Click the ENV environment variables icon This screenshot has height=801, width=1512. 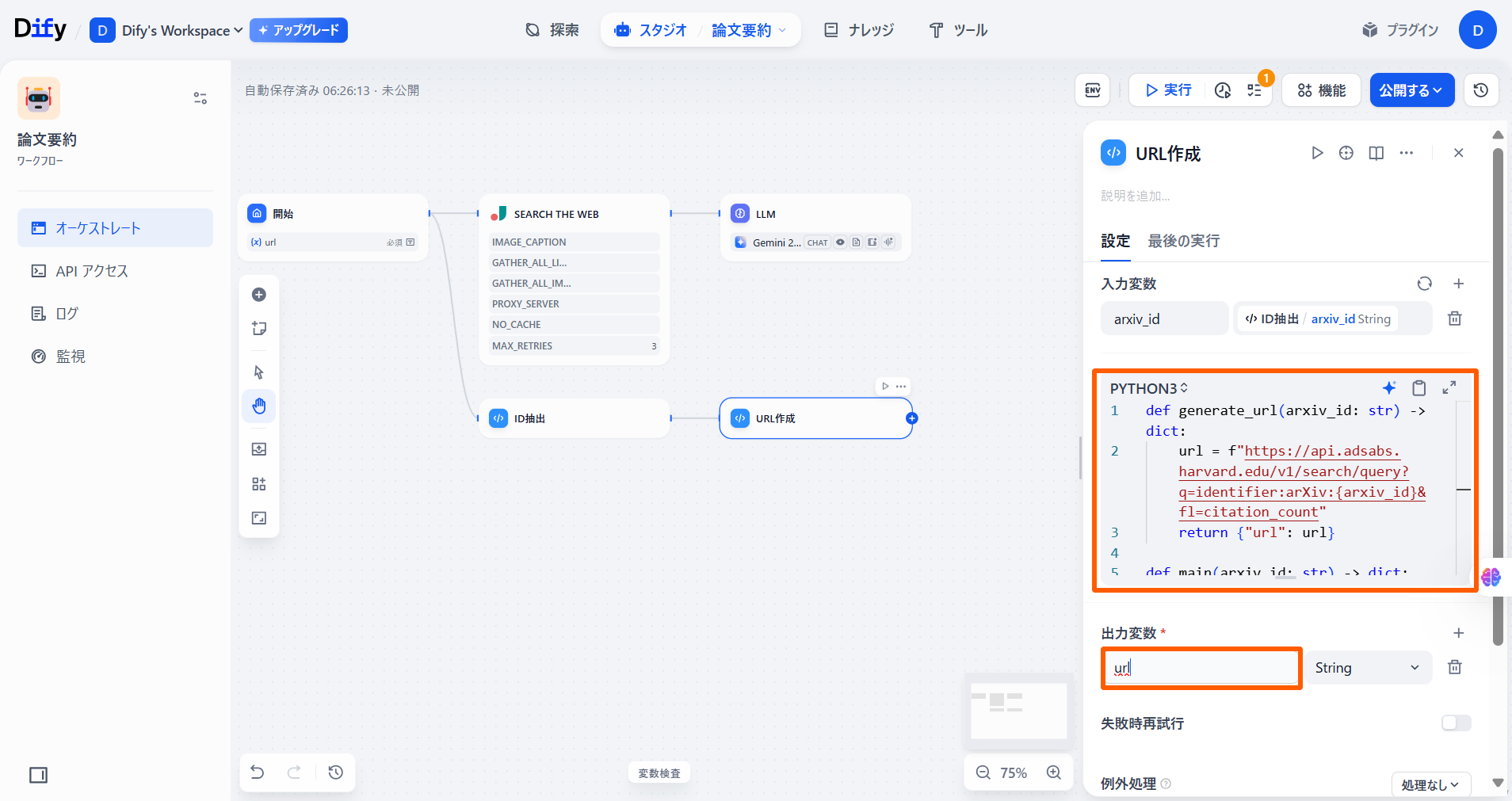pyautogui.click(x=1092, y=90)
